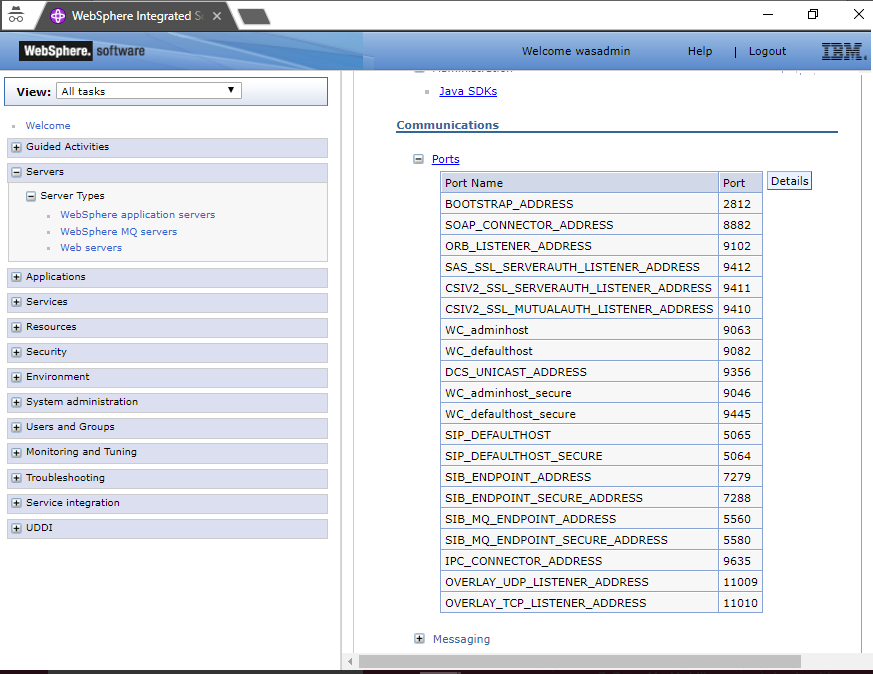Open Help from the top banner

tap(700, 52)
